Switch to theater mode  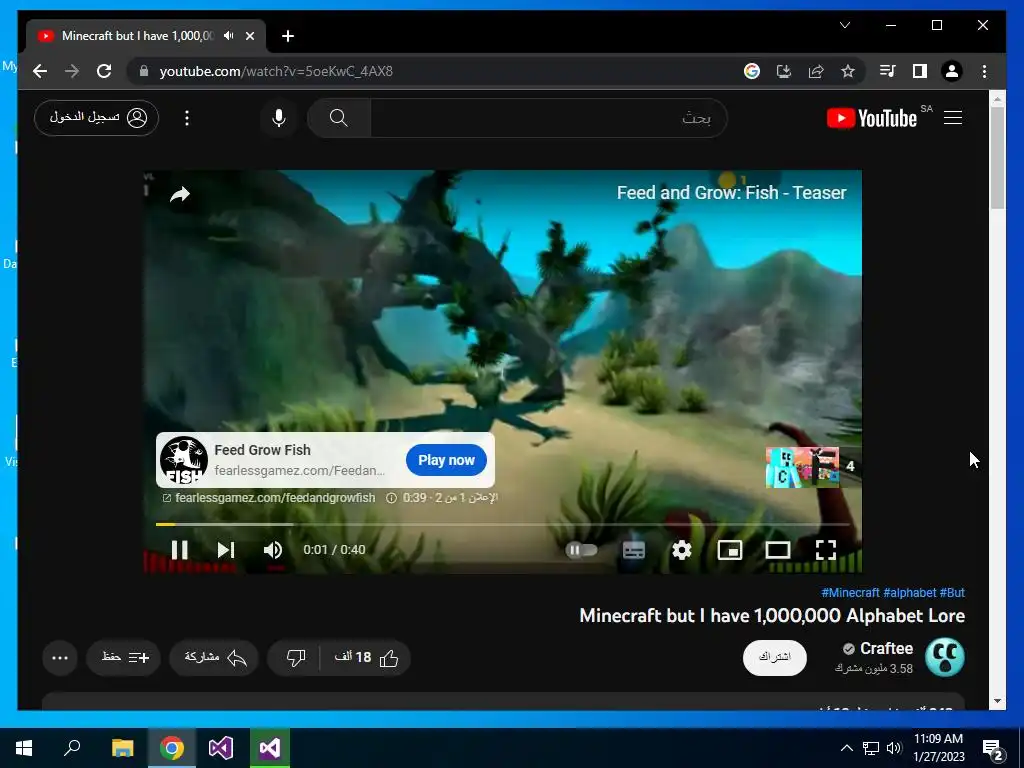tap(778, 550)
